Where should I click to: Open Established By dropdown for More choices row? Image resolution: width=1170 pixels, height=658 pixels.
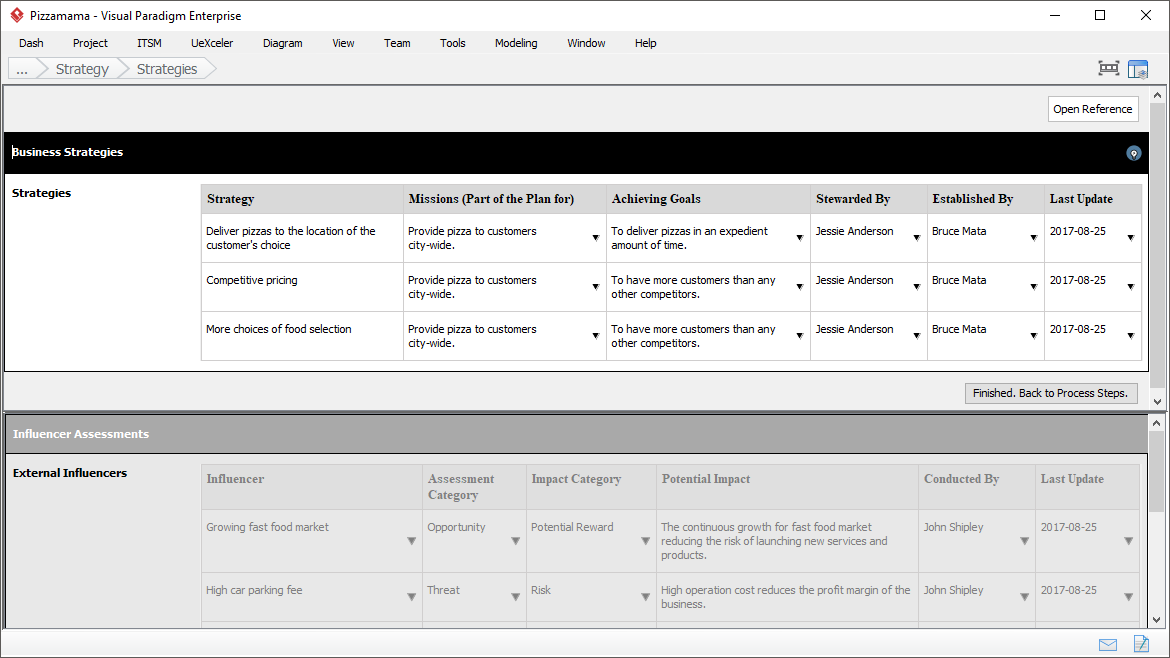[1033, 336]
